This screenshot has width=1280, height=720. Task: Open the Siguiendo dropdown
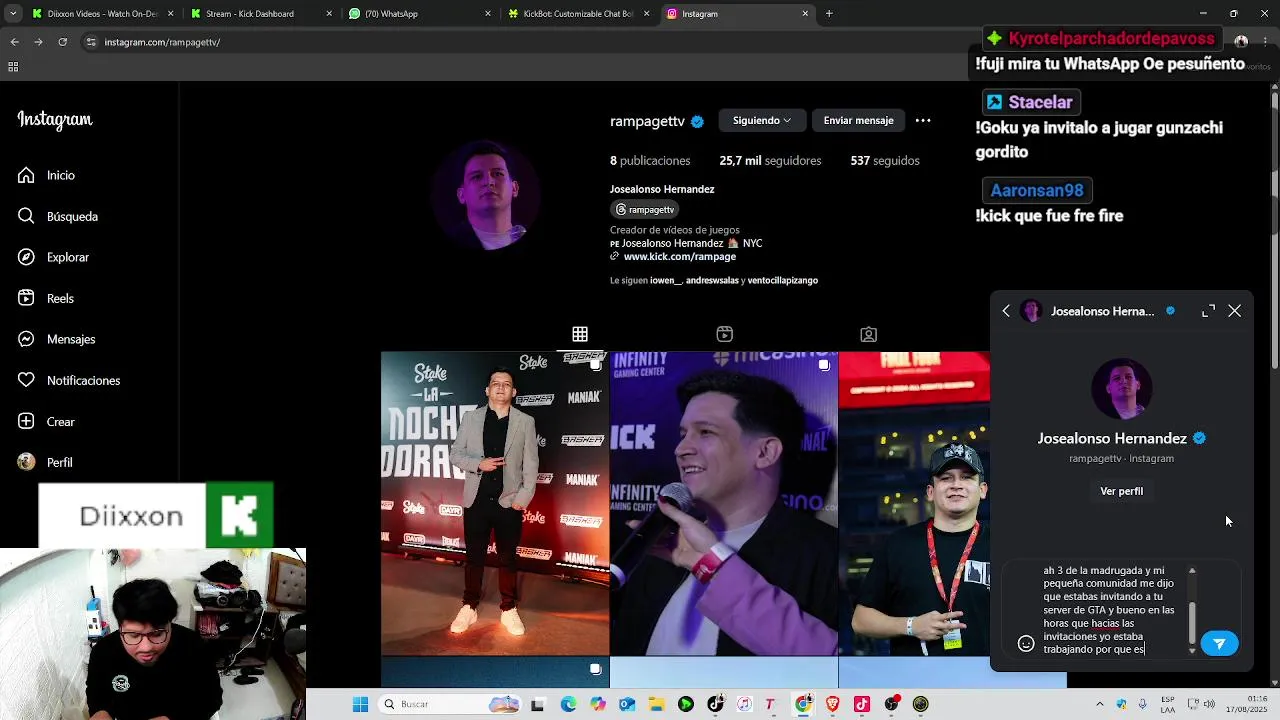point(762,120)
